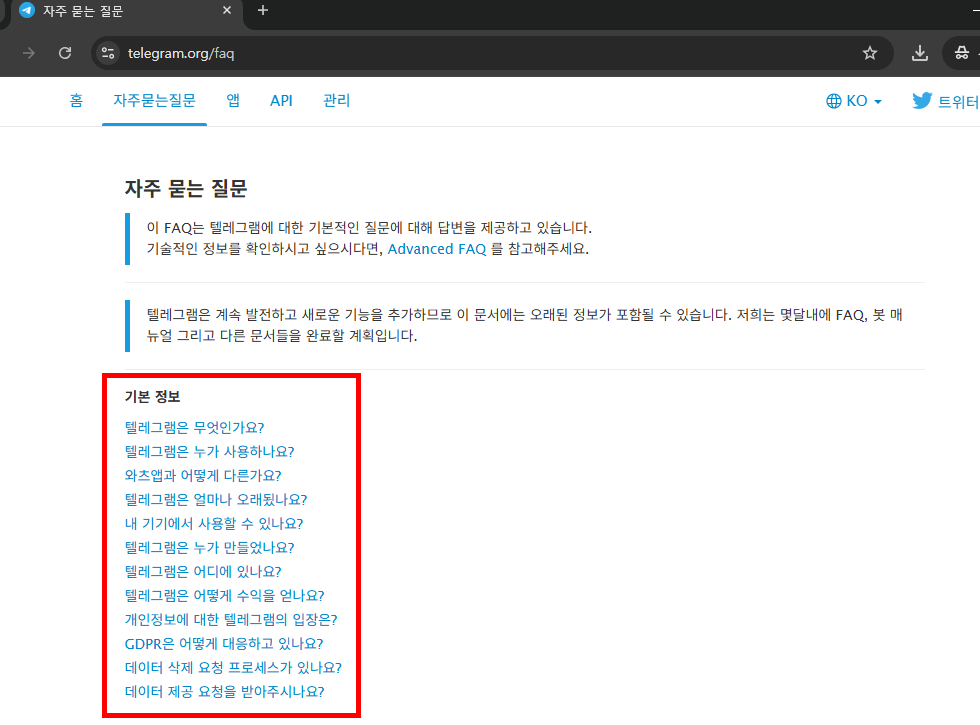This screenshot has height=725, width=980.
Task: Open a new tab with the plus button
Action: (262, 11)
